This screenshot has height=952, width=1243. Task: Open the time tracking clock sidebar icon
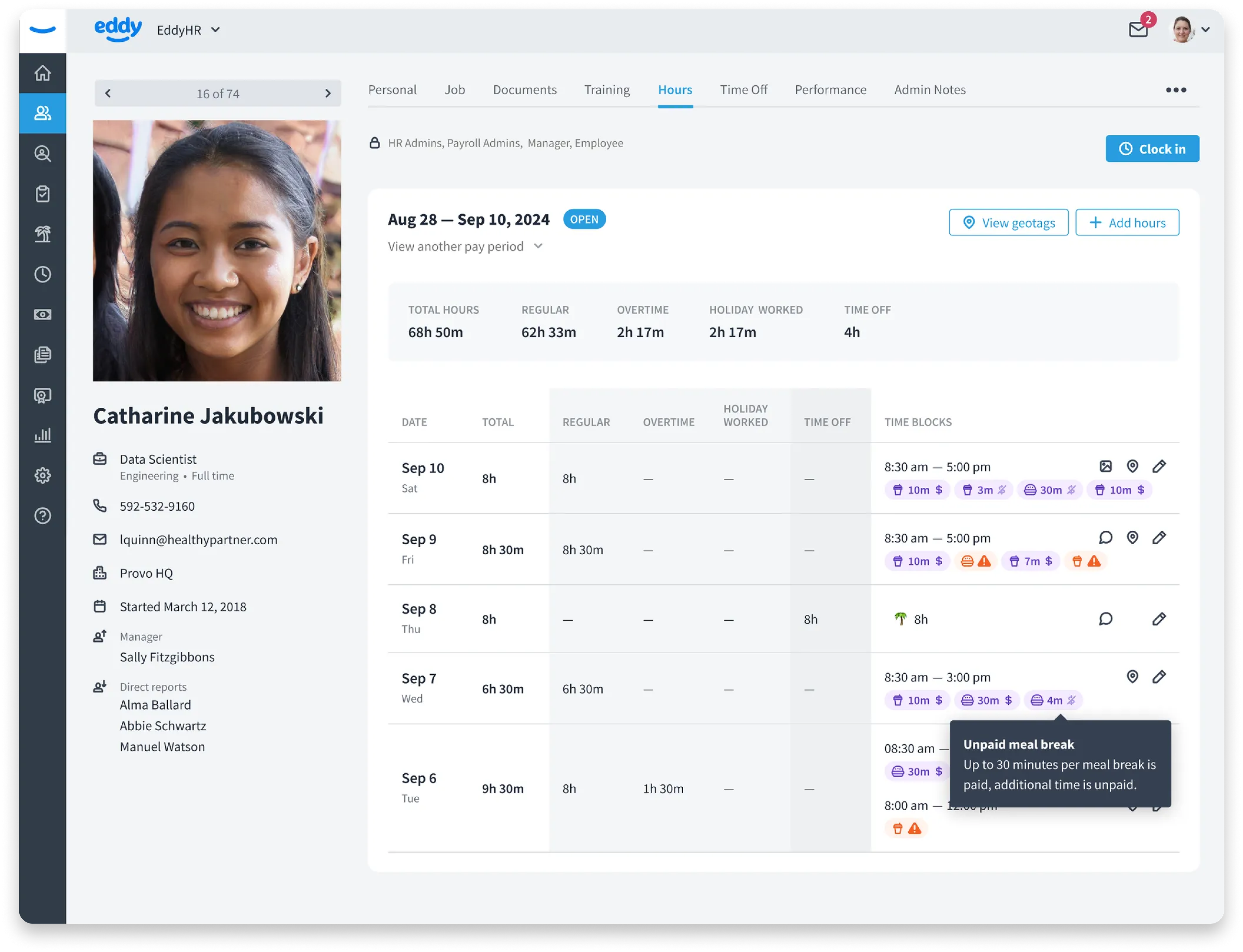click(42, 274)
